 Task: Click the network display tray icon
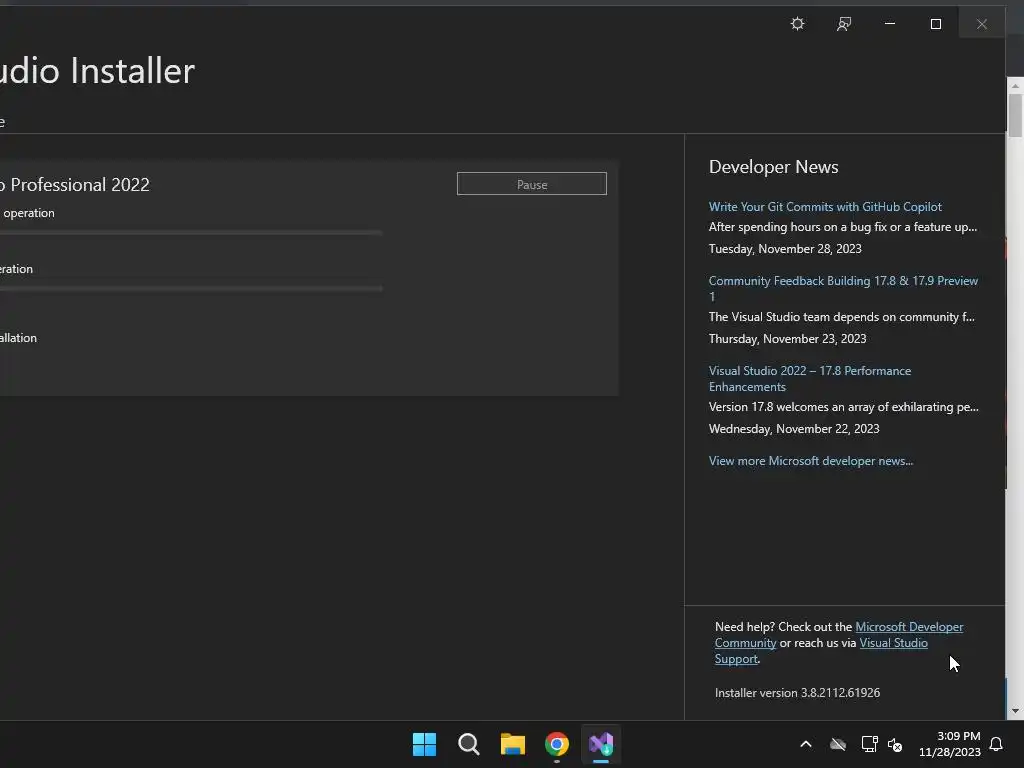[869, 744]
